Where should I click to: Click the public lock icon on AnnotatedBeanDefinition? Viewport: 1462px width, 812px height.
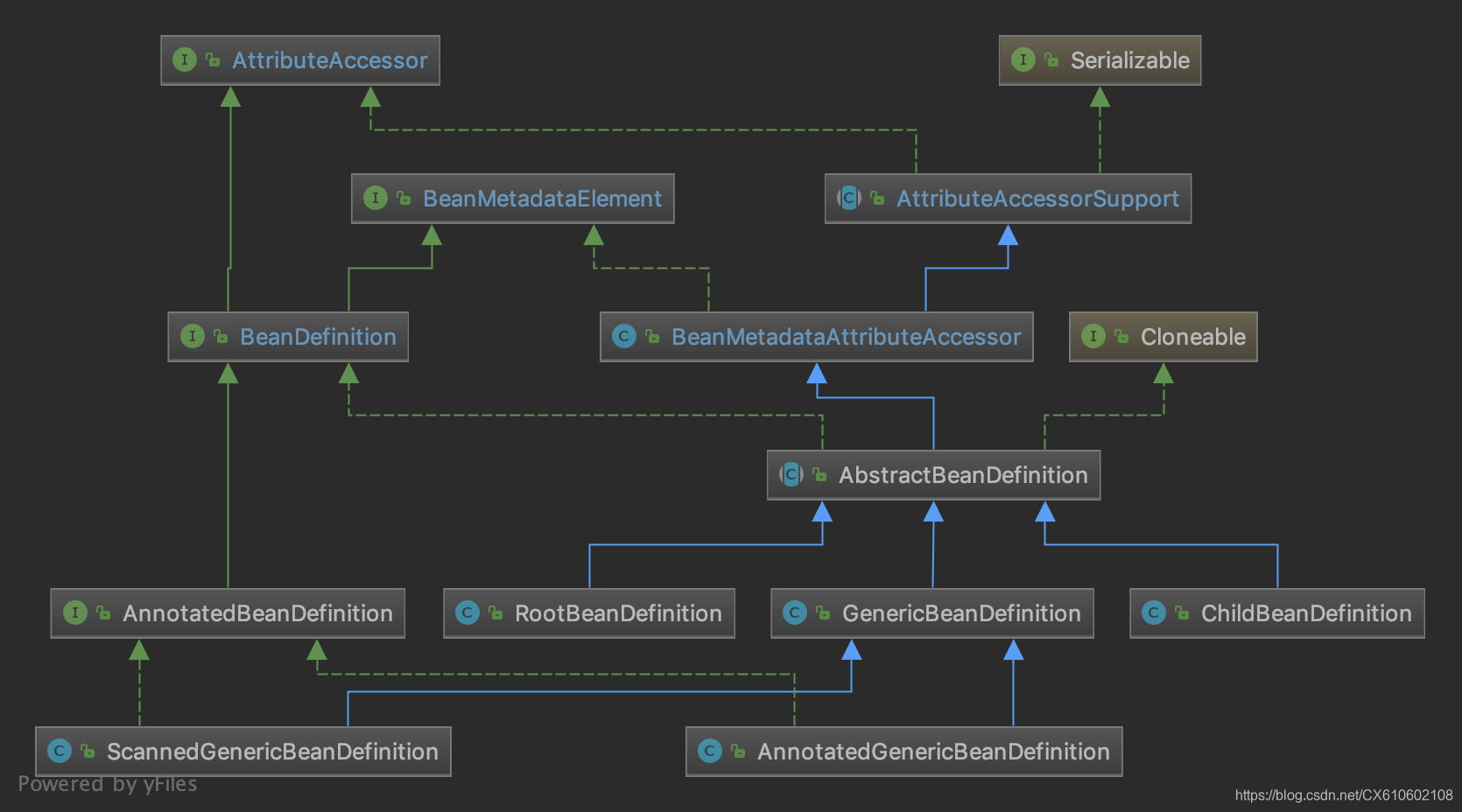[x=103, y=612]
